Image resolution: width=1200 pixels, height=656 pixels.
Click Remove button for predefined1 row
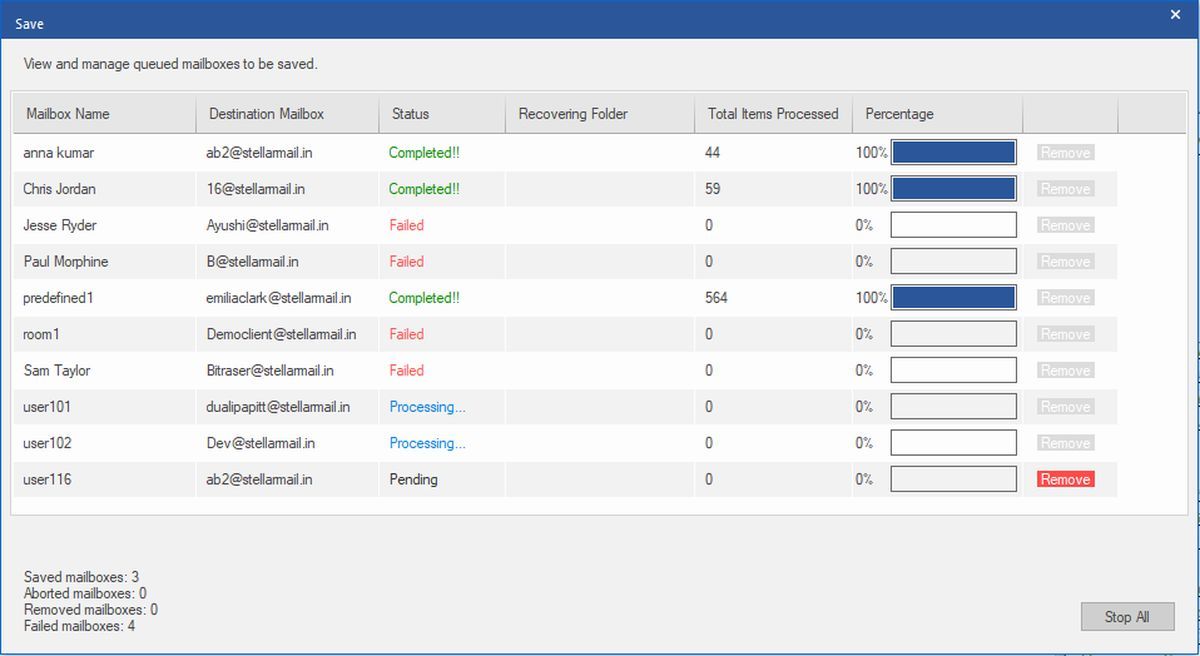(1065, 298)
